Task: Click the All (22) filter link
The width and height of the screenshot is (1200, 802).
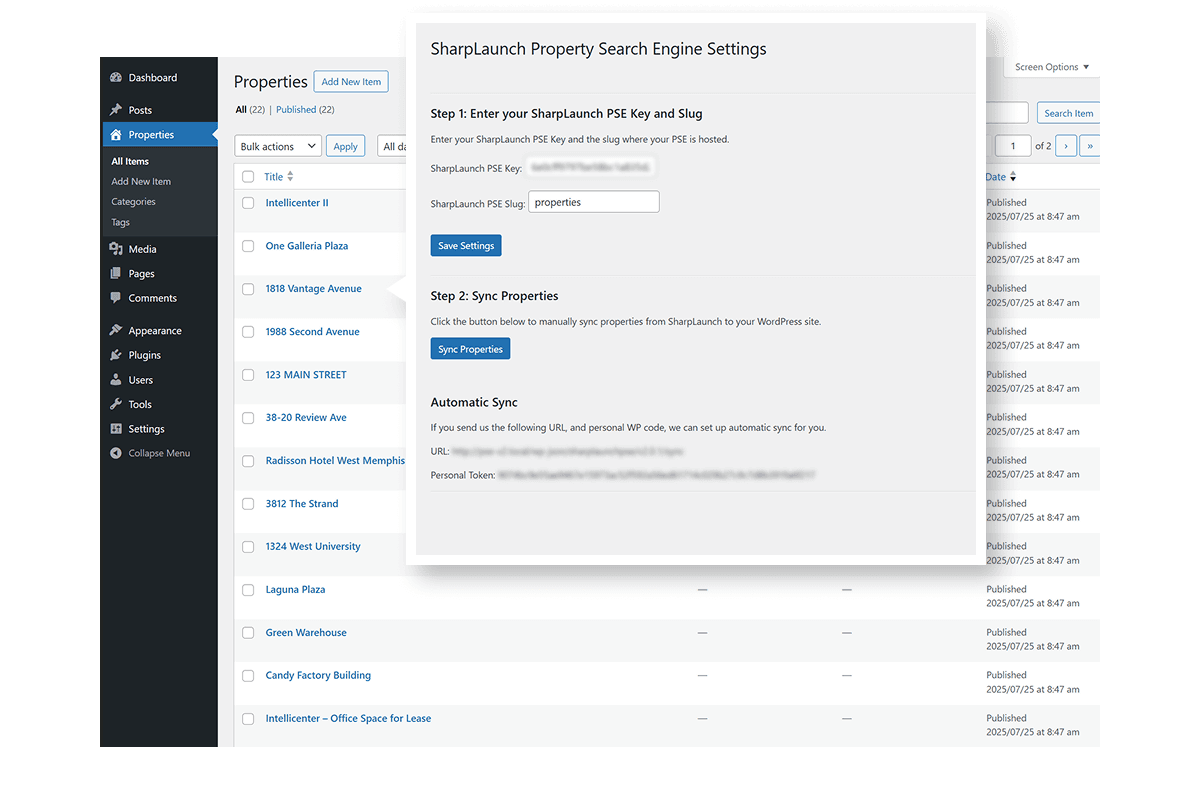Action: tap(250, 110)
